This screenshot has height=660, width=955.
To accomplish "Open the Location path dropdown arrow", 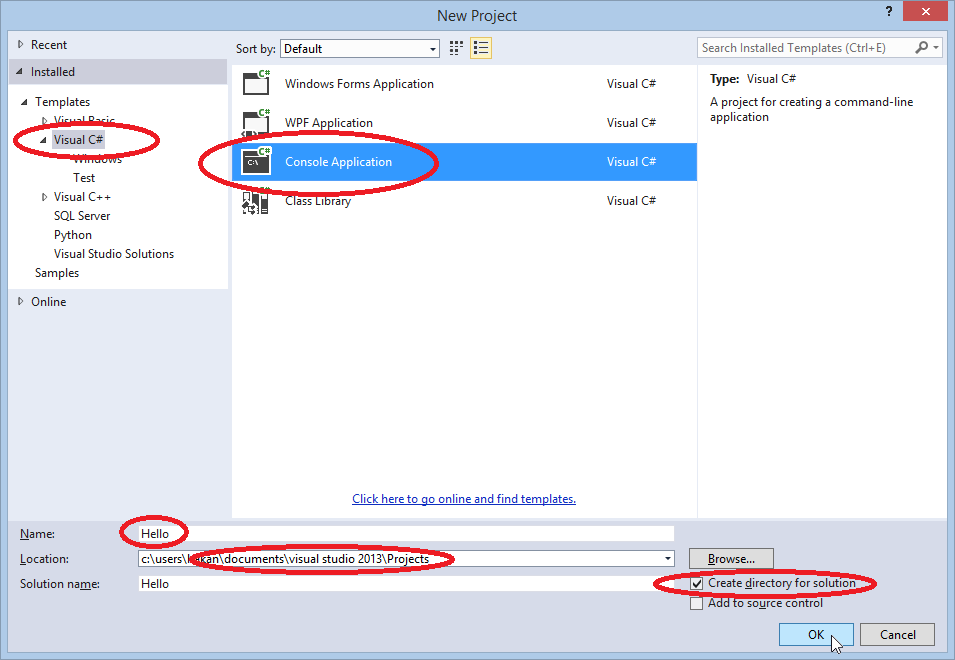I will (x=668, y=558).
